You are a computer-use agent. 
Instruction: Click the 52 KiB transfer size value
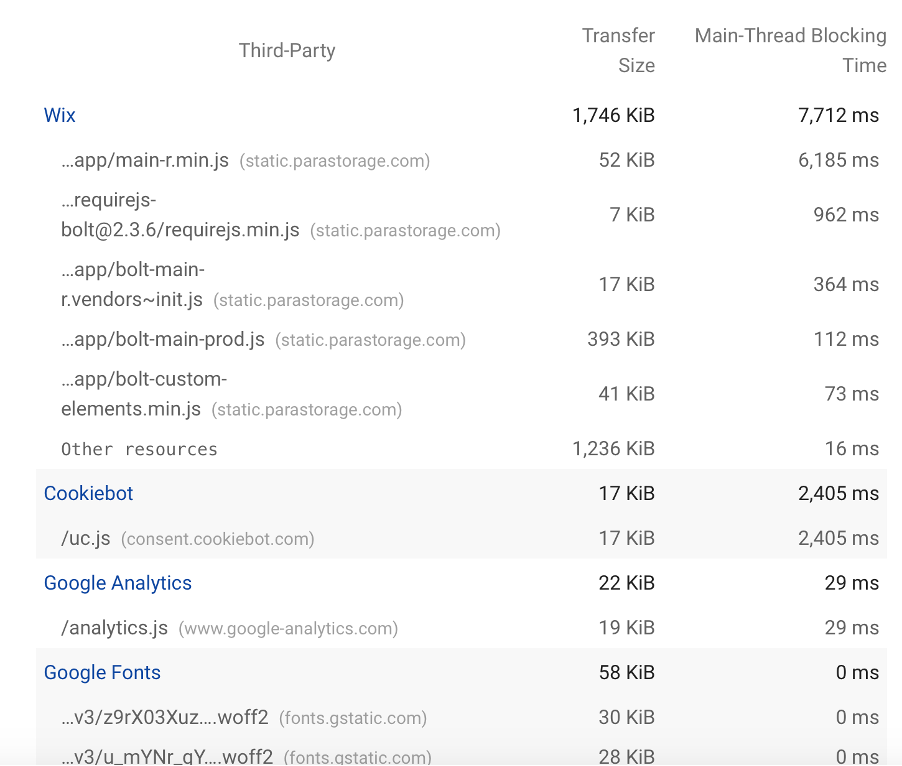(x=626, y=160)
